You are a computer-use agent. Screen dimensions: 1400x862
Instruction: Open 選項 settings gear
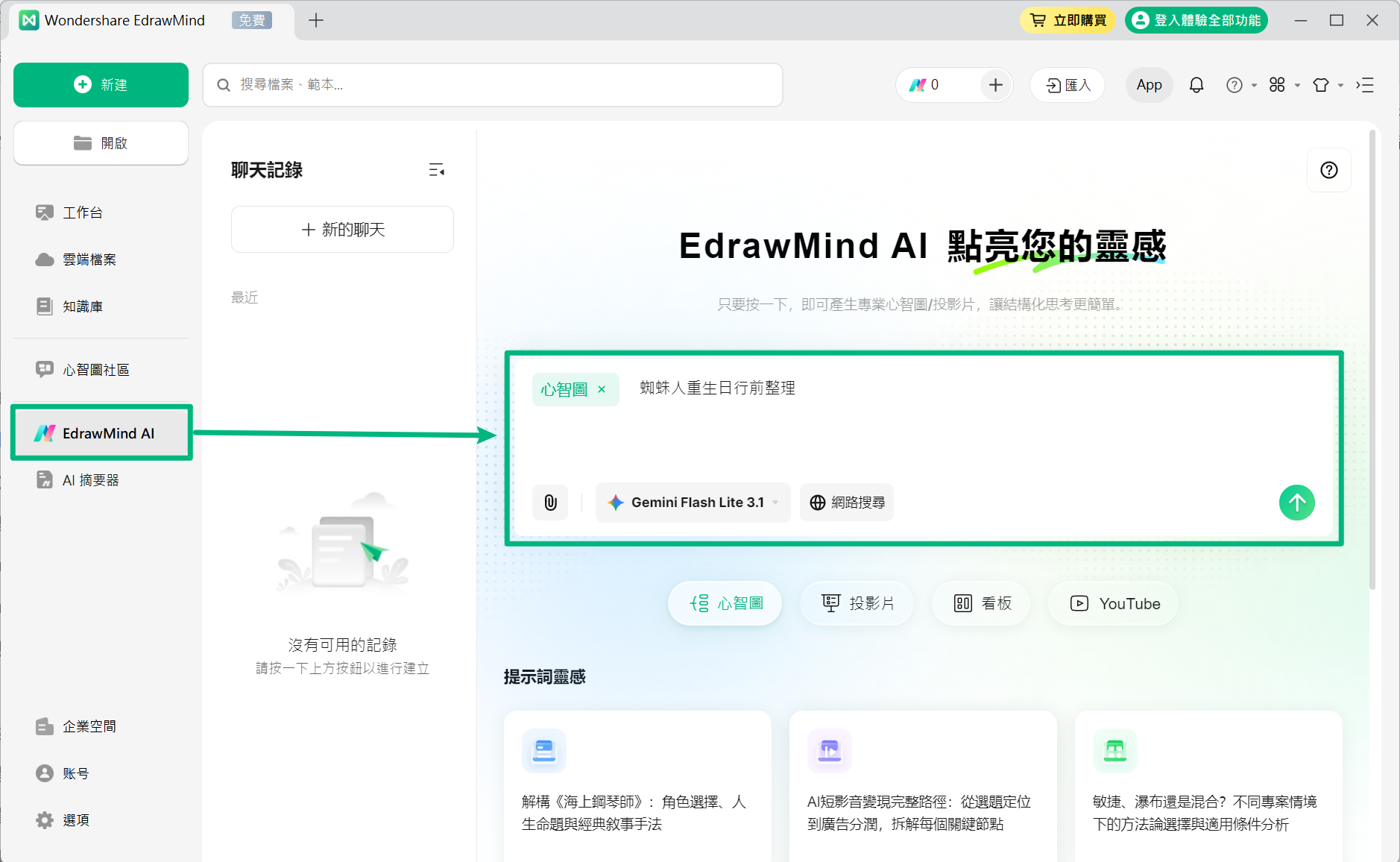tap(101, 820)
